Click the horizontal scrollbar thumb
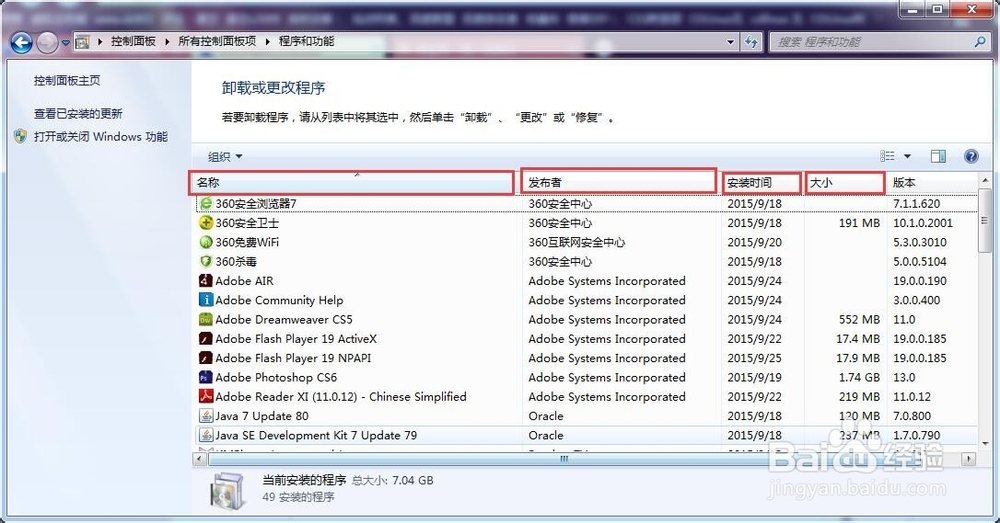 pos(564,459)
